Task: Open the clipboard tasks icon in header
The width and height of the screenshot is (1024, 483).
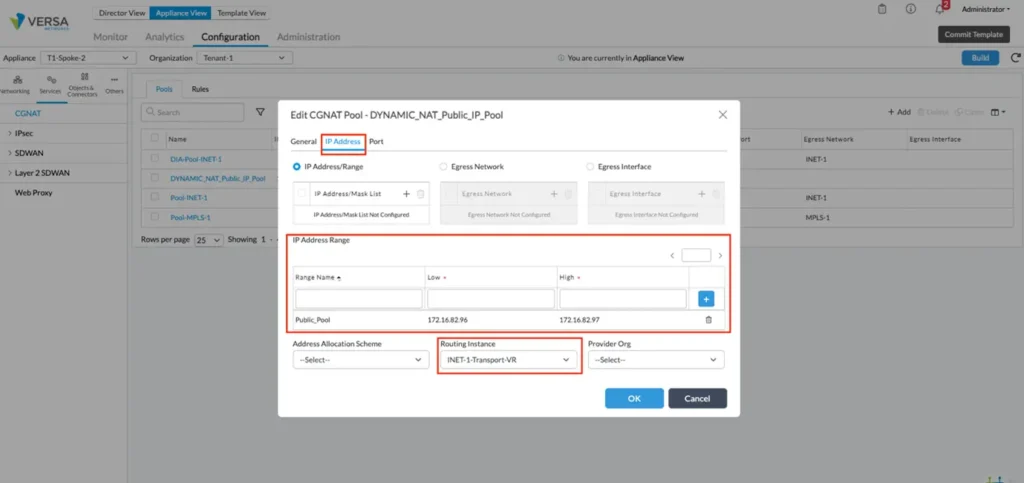Action: tap(882, 9)
